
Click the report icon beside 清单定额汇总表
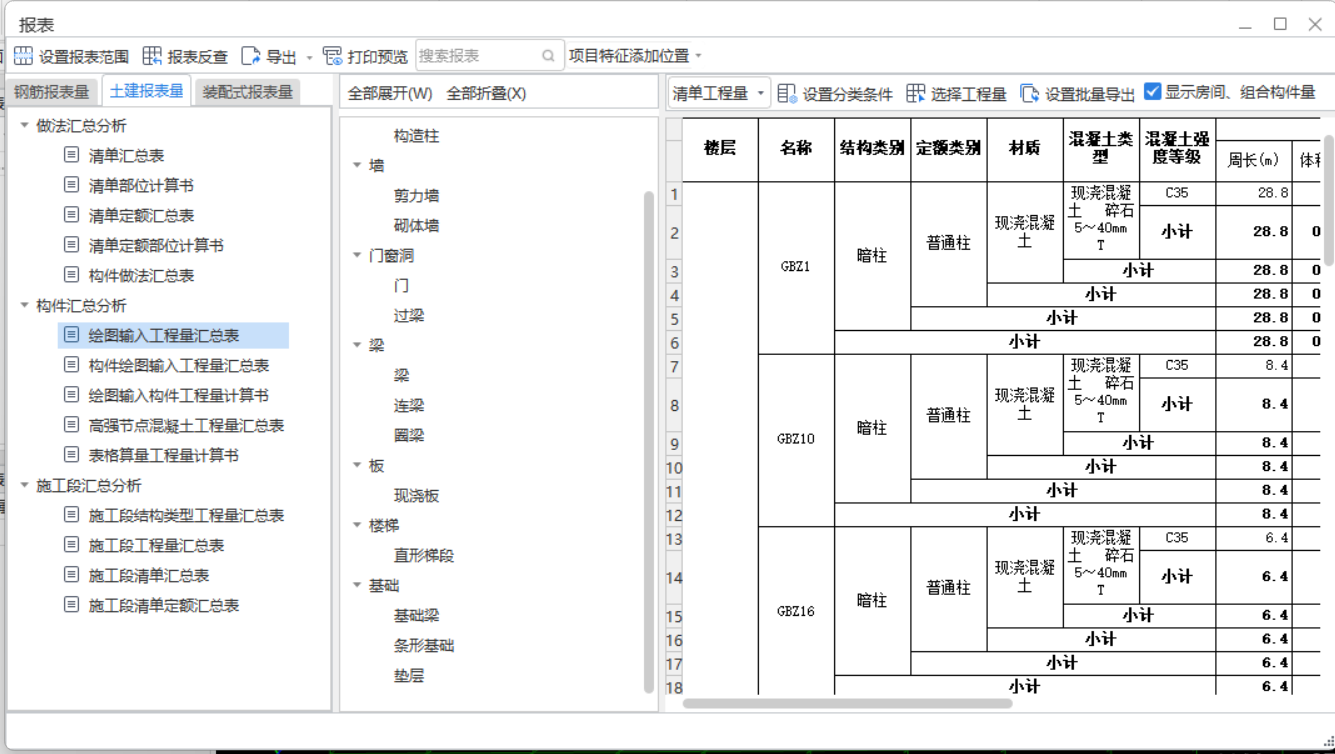tap(71, 215)
